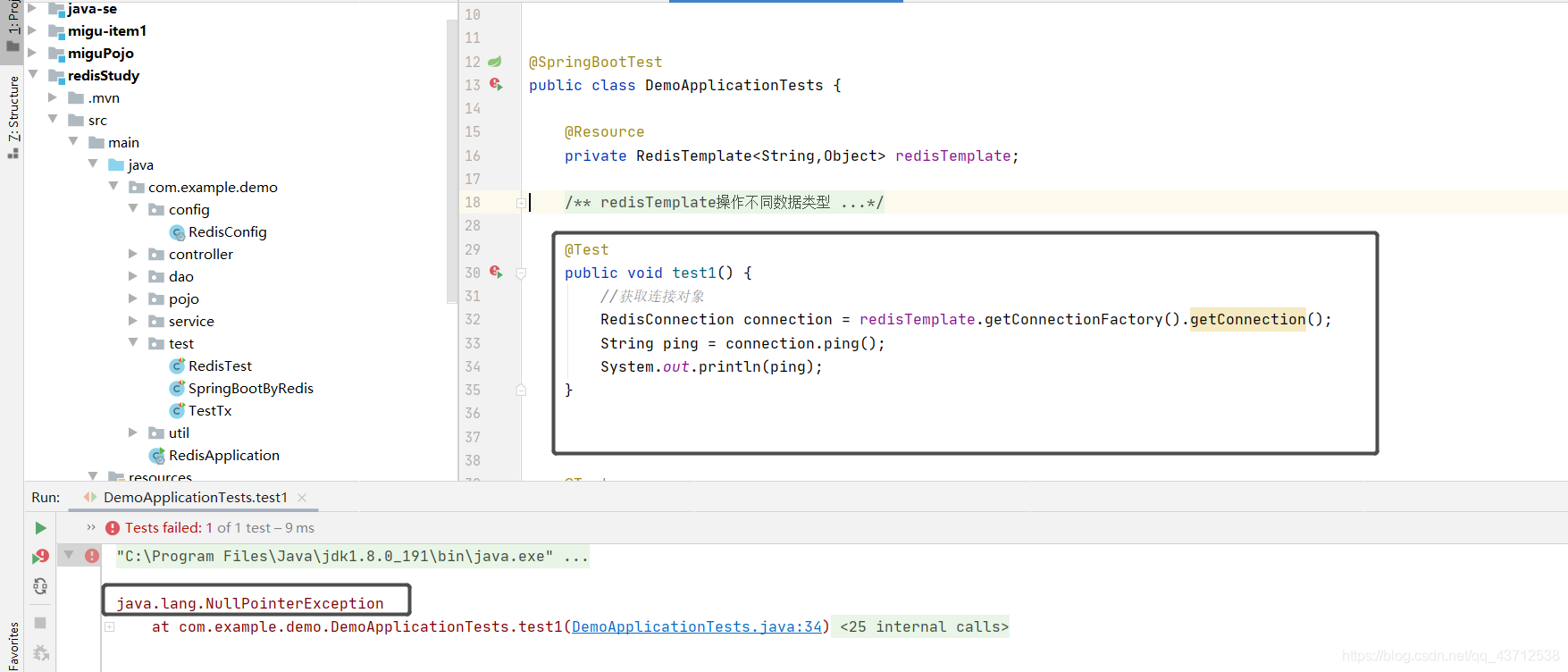Expand the service package
This screenshot has height=672, width=1568.
133,321
